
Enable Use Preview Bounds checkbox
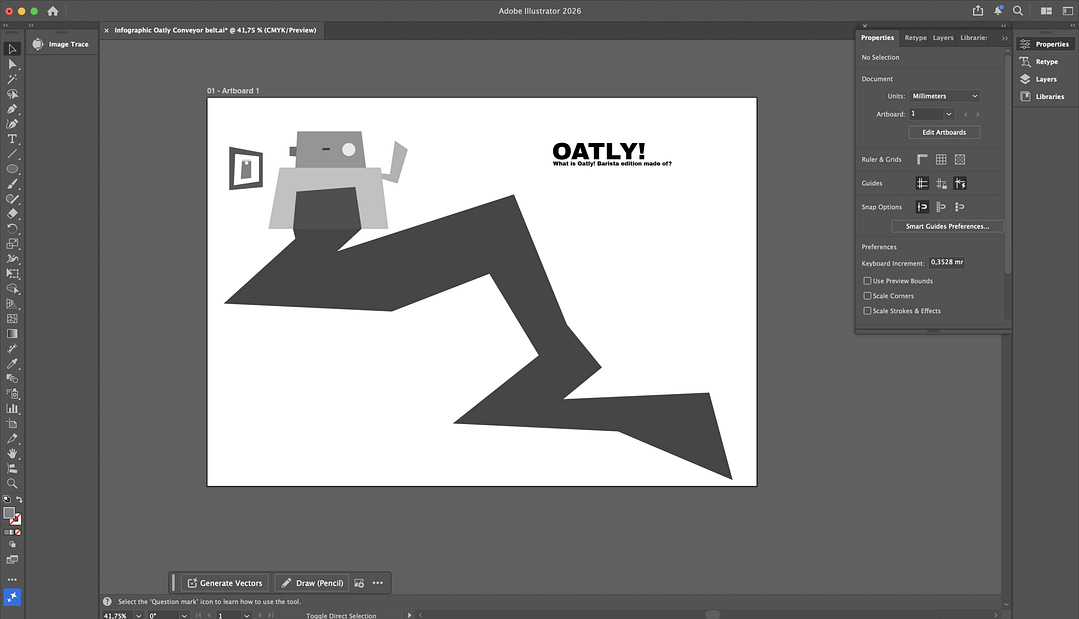tap(867, 281)
